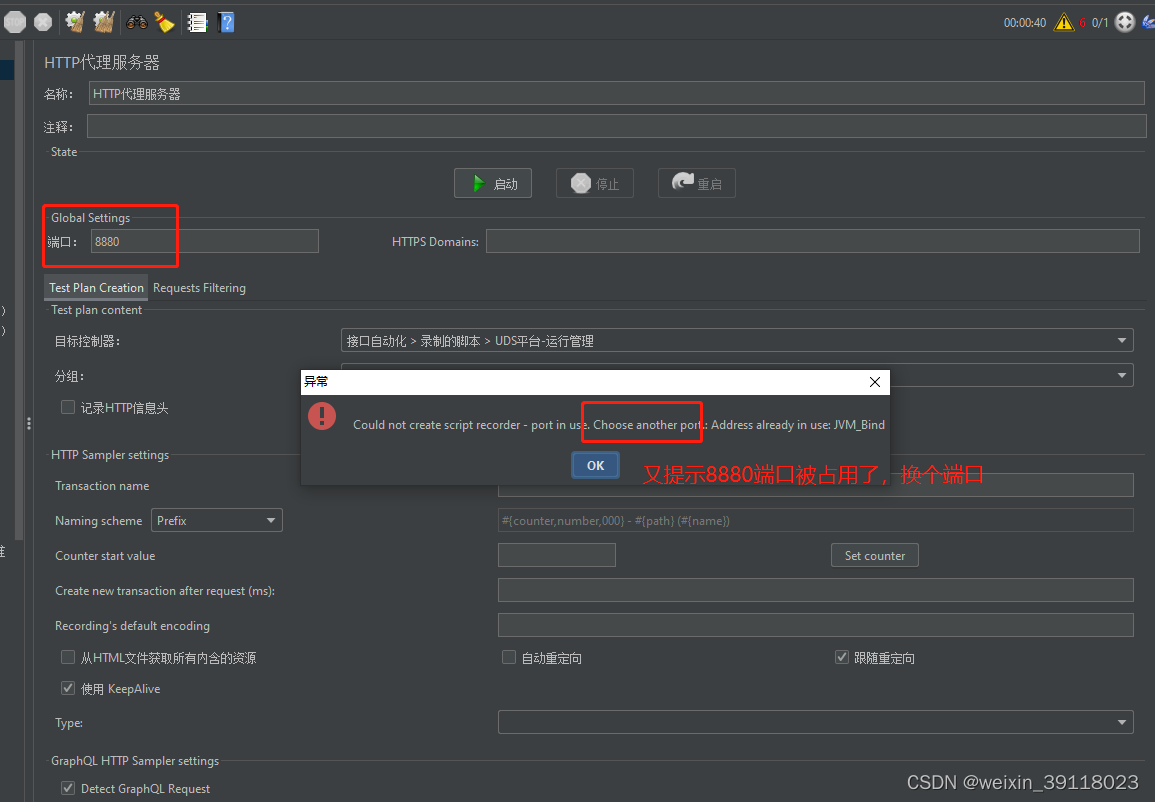The height and width of the screenshot is (802, 1155).
Task: Click the elapsed time 00:00:40
Action: point(1025,23)
